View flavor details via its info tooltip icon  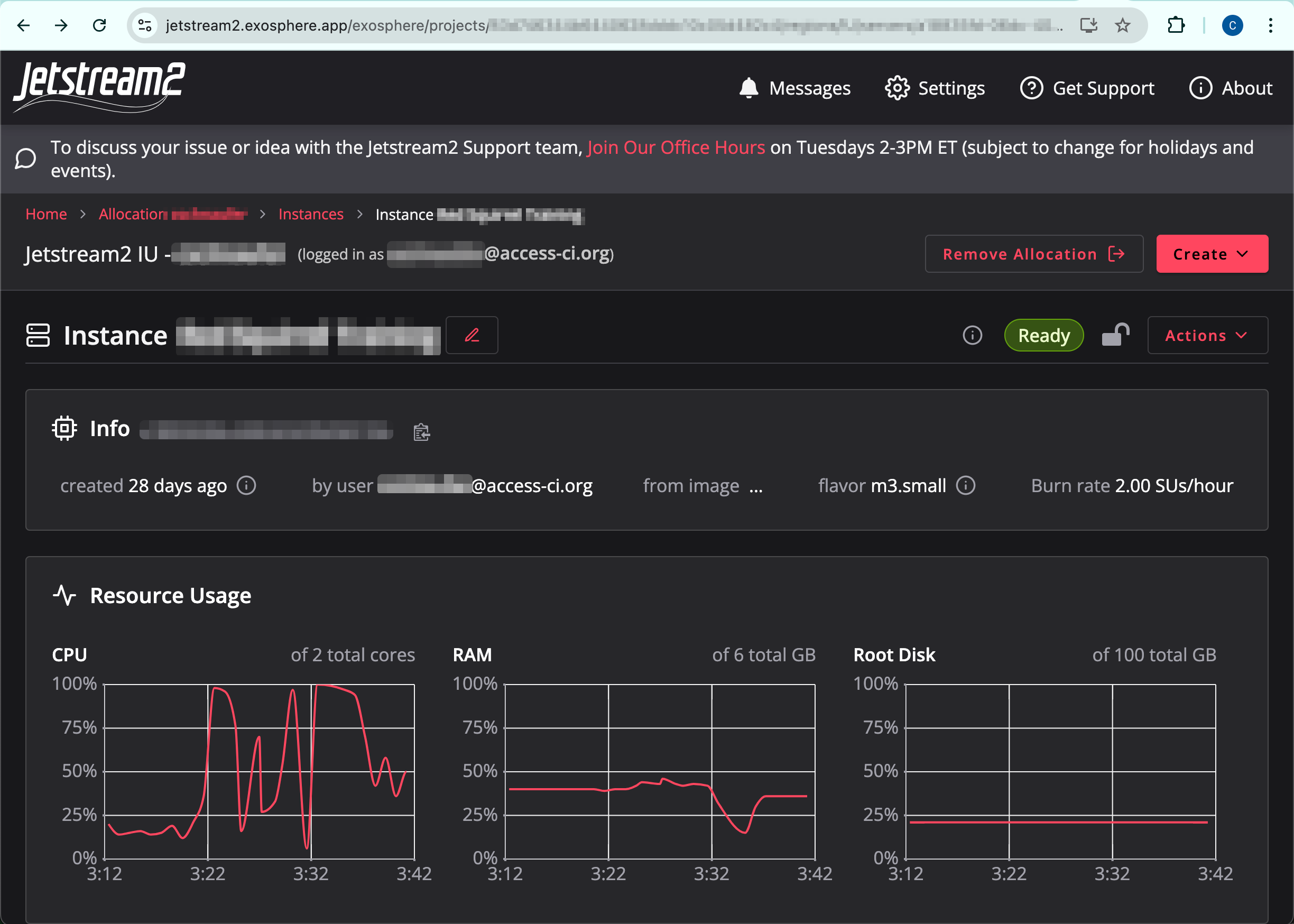pos(966,485)
